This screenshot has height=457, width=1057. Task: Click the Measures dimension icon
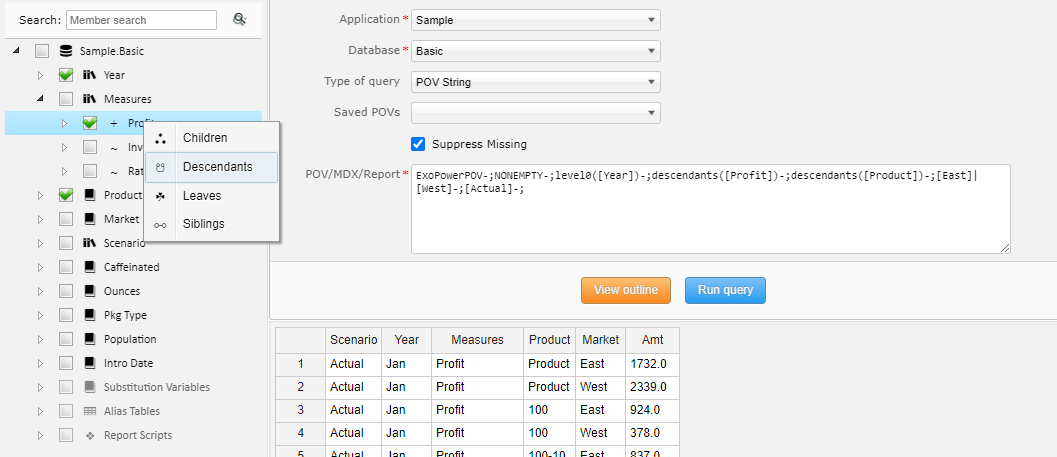click(x=90, y=99)
